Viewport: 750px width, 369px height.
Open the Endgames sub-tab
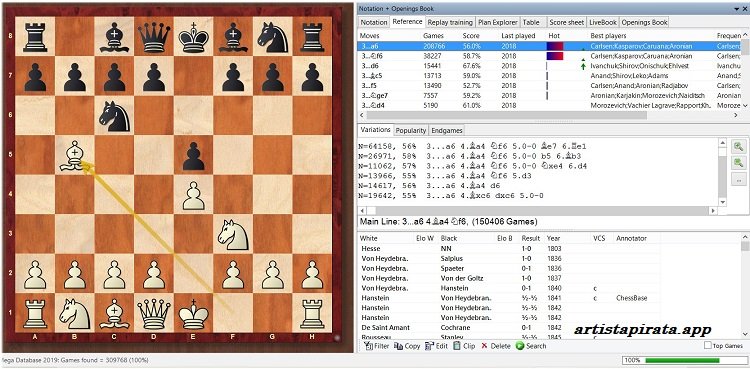click(x=446, y=130)
